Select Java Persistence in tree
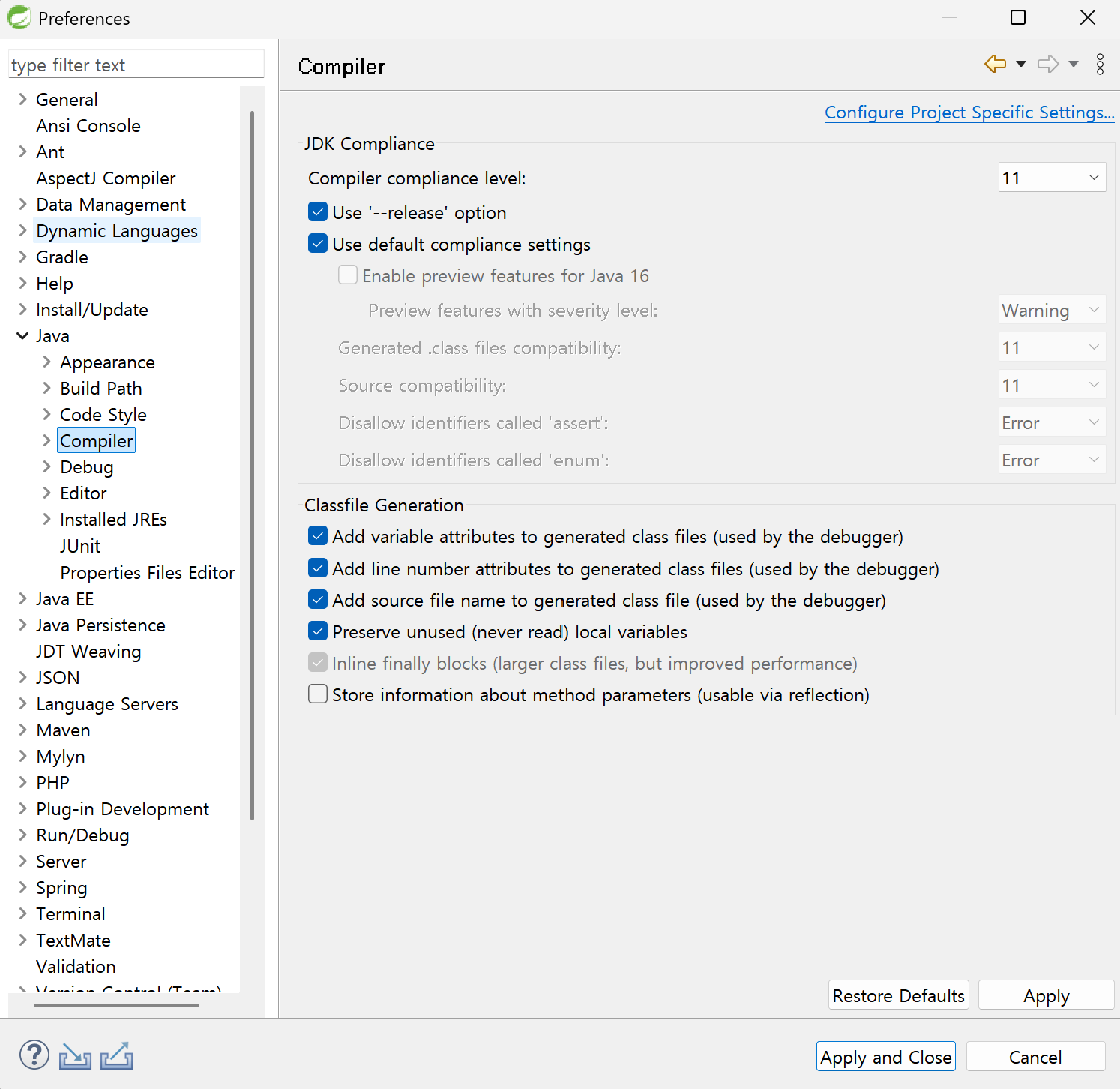Screen dimensions: 1120x1089 (100, 625)
